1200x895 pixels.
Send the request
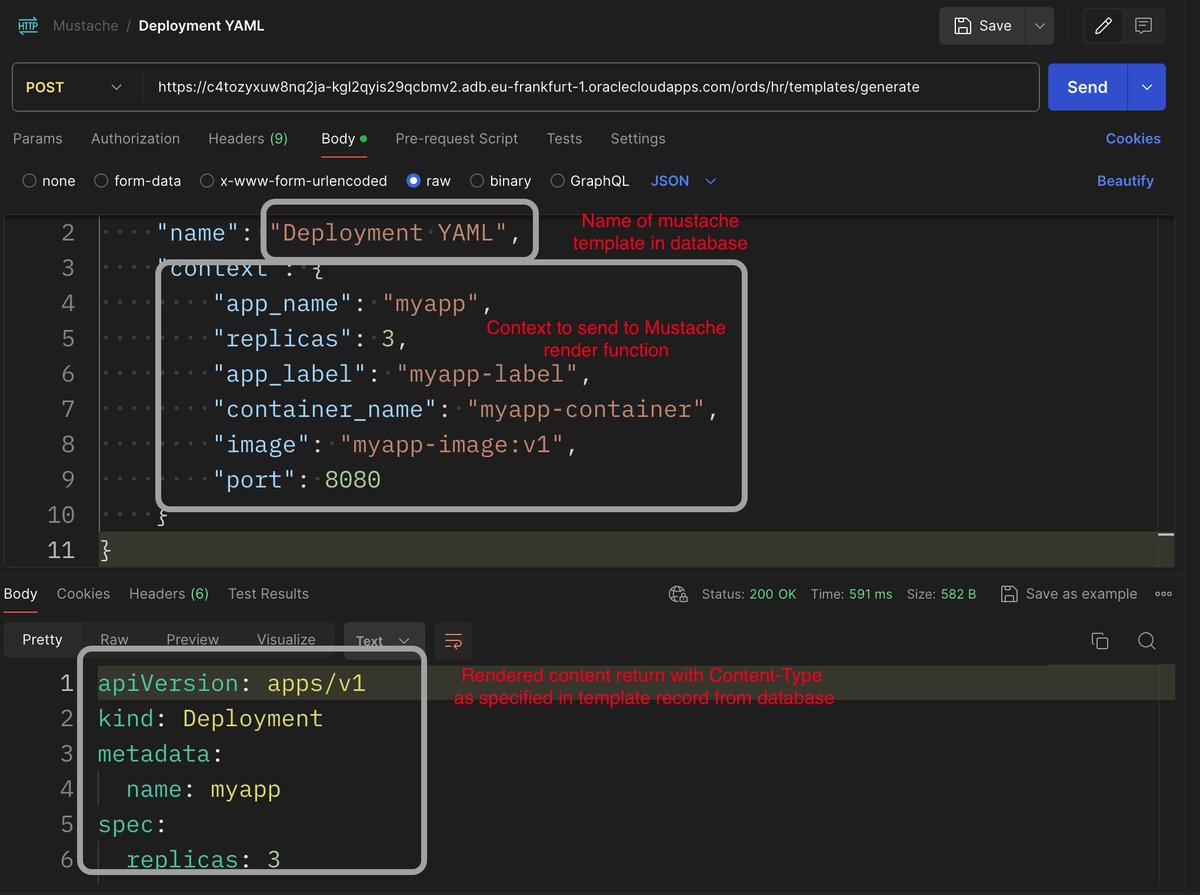tap(1087, 87)
